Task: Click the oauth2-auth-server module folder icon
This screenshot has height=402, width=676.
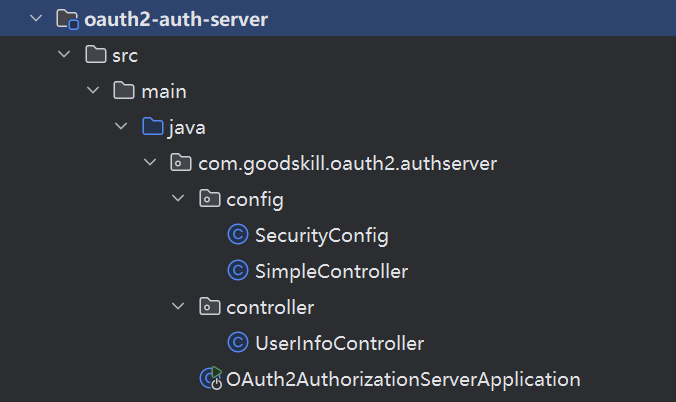Action: [68, 19]
